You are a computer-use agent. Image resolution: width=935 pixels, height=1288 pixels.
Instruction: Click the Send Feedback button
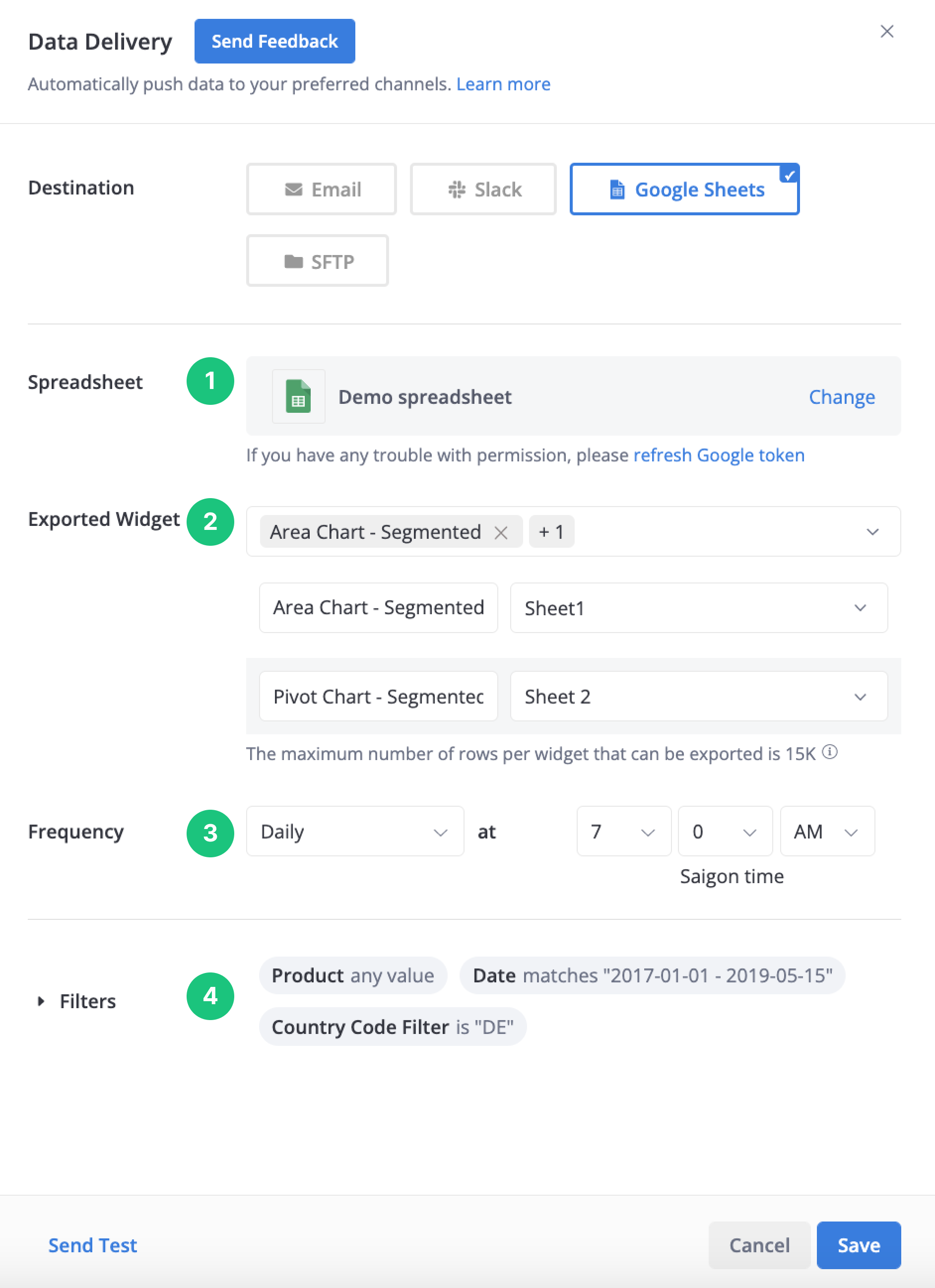tap(275, 42)
